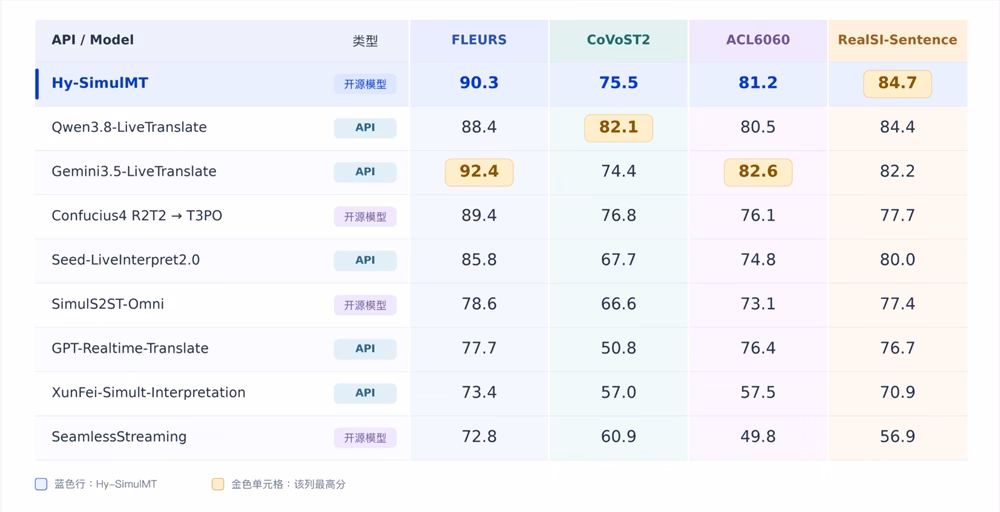Viewport: 1000px width, 512px height.
Task: Click SeamlessStreaming FLEURS score 72.8
Action: 479,437
